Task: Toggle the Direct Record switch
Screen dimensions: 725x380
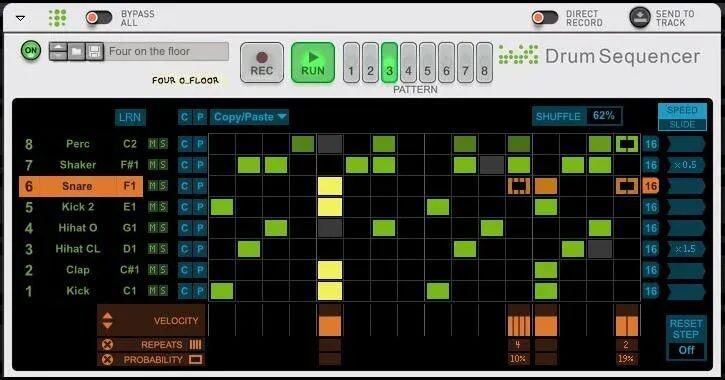Action: click(x=545, y=18)
